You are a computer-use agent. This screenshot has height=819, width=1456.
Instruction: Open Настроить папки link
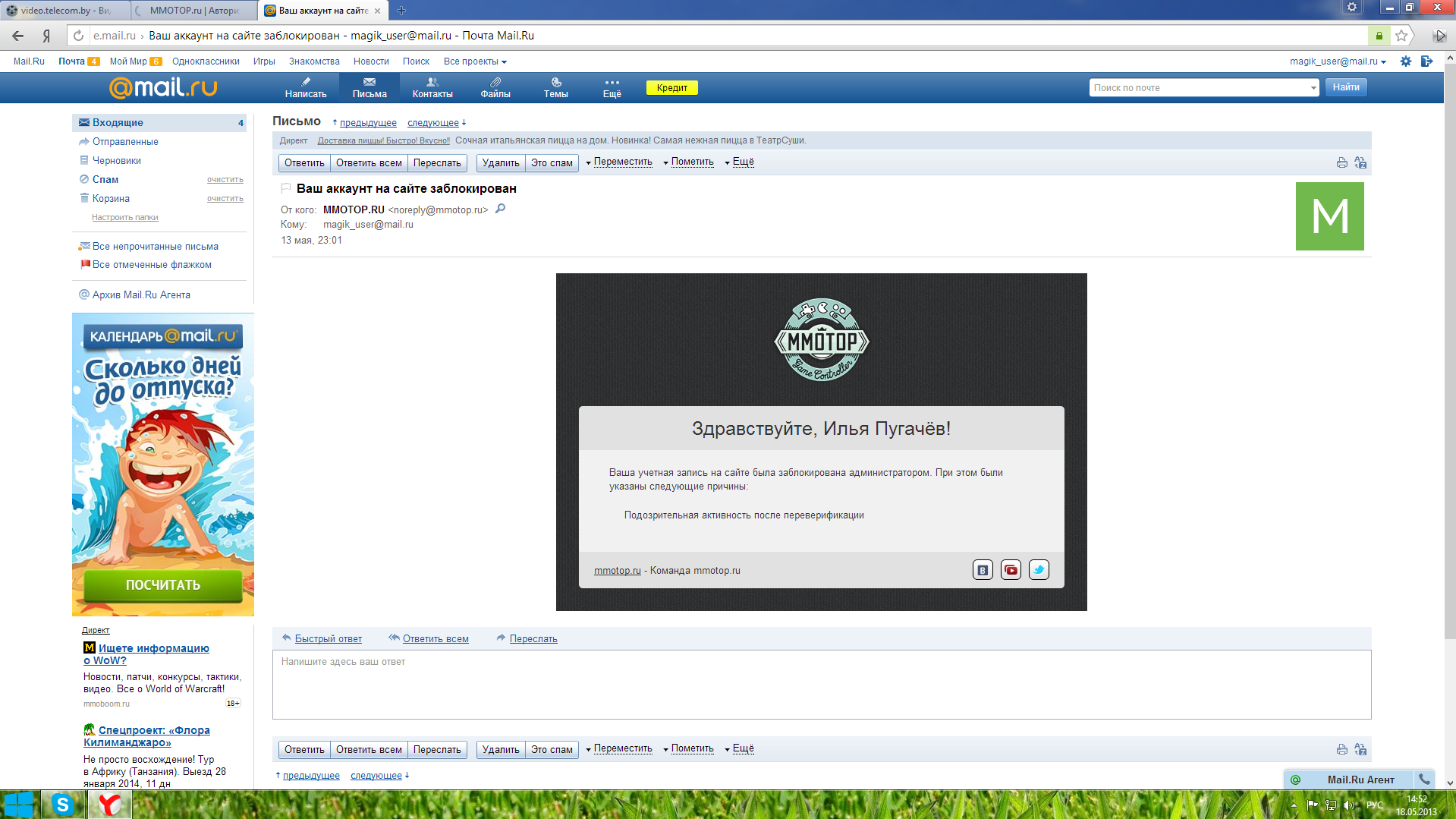click(x=125, y=217)
